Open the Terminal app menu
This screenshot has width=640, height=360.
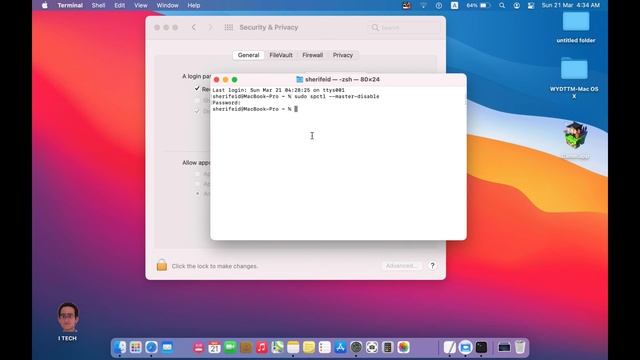(x=70, y=5)
